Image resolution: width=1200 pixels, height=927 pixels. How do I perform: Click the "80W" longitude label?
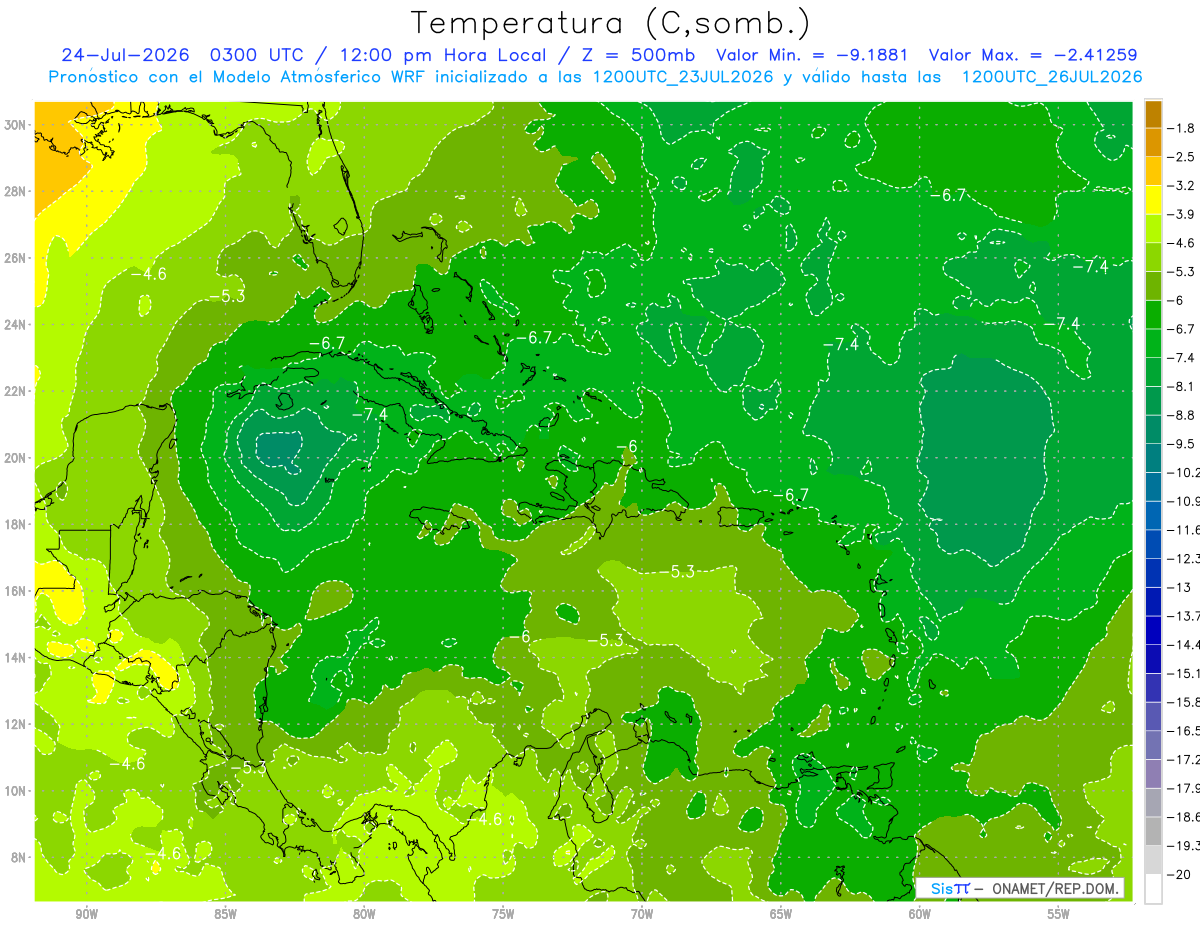(364, 914)
